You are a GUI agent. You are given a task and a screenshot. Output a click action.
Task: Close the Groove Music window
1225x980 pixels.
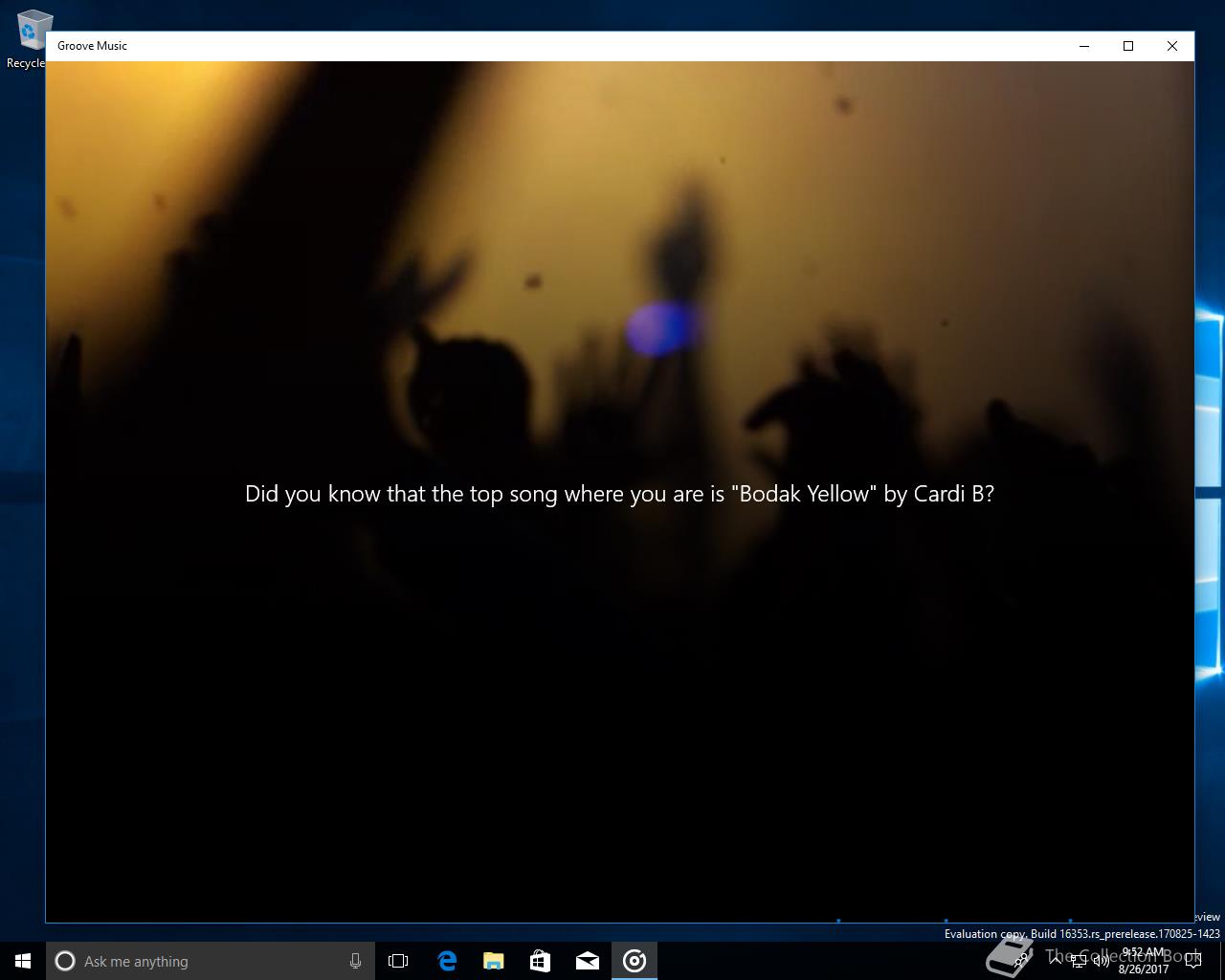pos(1172,46)
